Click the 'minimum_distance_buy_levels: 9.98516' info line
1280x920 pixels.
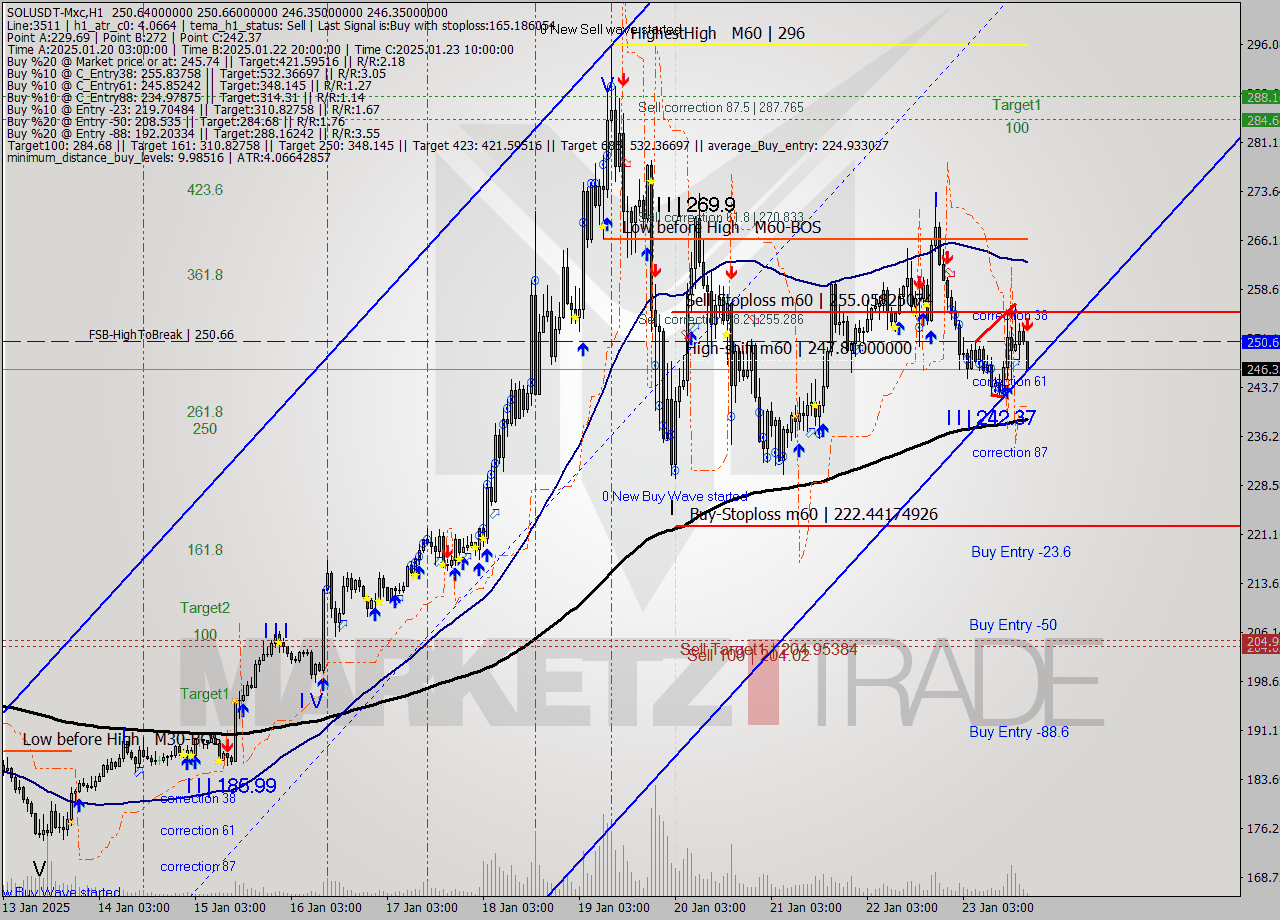tap(168, 157)
